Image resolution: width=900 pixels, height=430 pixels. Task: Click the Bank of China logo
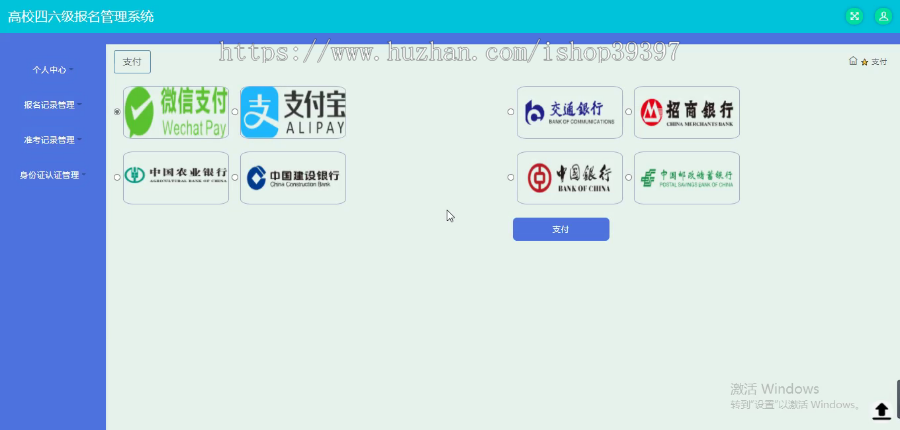click(570, 178)
